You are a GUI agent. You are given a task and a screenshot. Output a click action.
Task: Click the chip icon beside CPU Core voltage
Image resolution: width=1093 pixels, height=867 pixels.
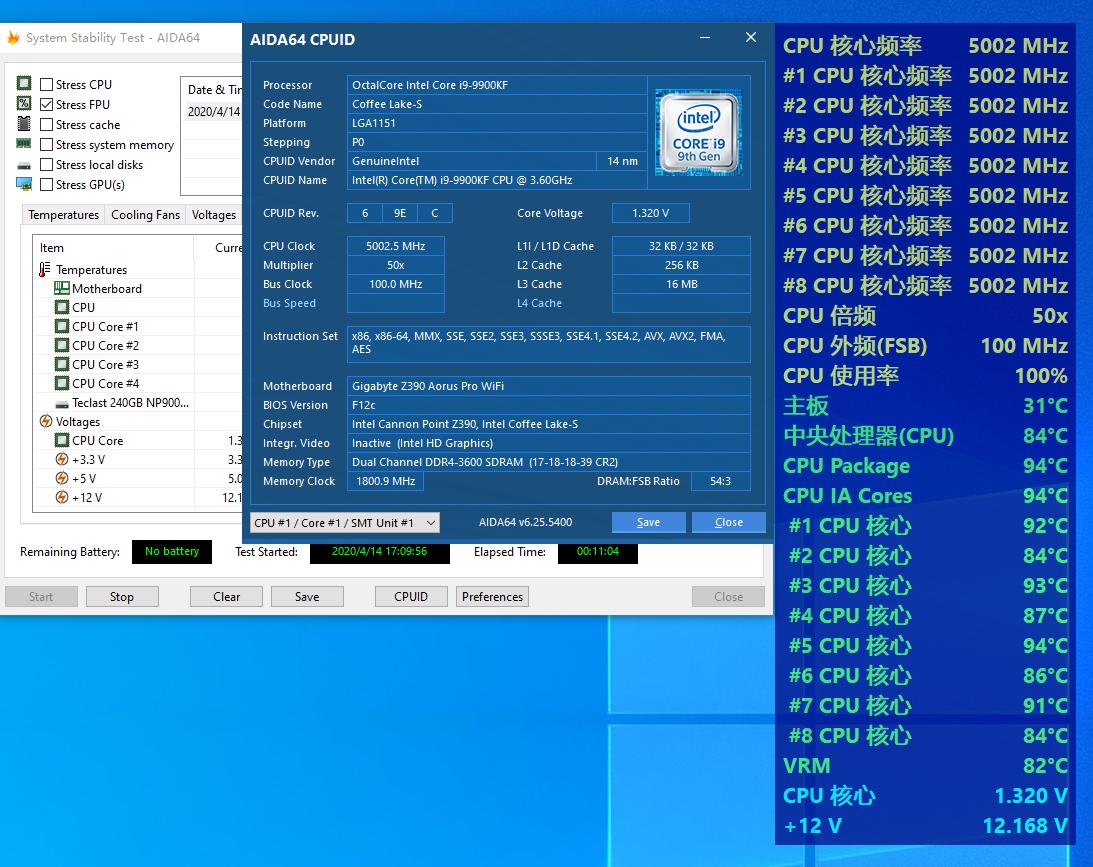61,440
